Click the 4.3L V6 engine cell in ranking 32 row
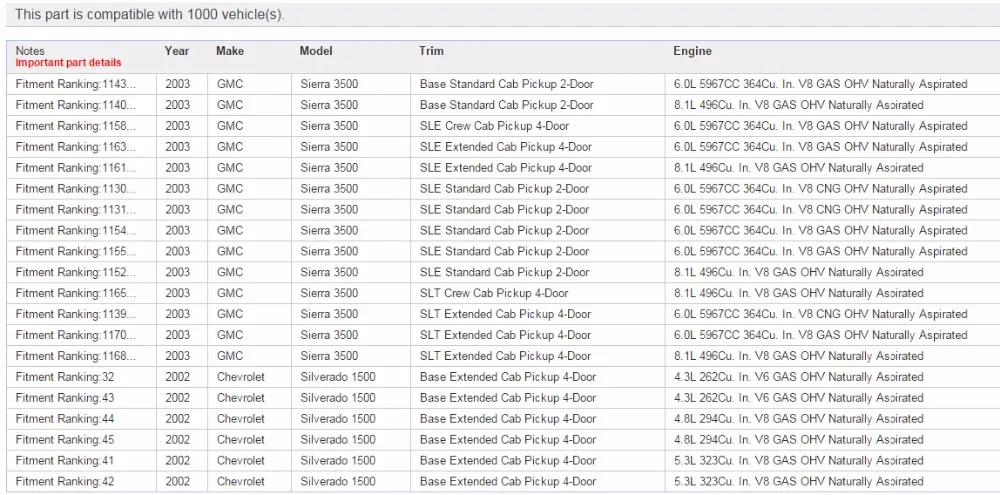The width and height of the screenshot is (1000, 495). point(832,377)
